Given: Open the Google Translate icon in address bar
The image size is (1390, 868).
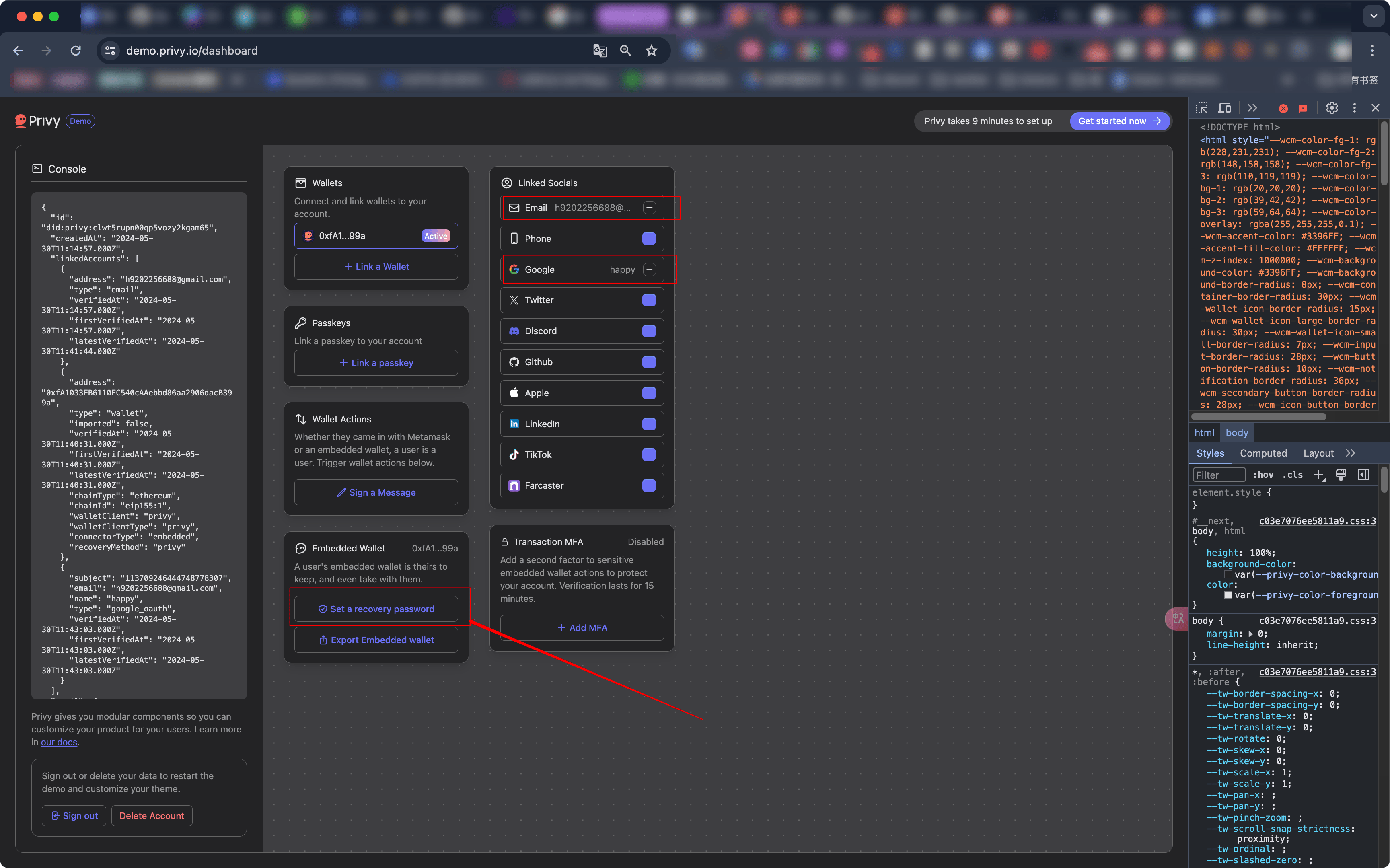Looking at the screenshot, I should click(600, 51).
